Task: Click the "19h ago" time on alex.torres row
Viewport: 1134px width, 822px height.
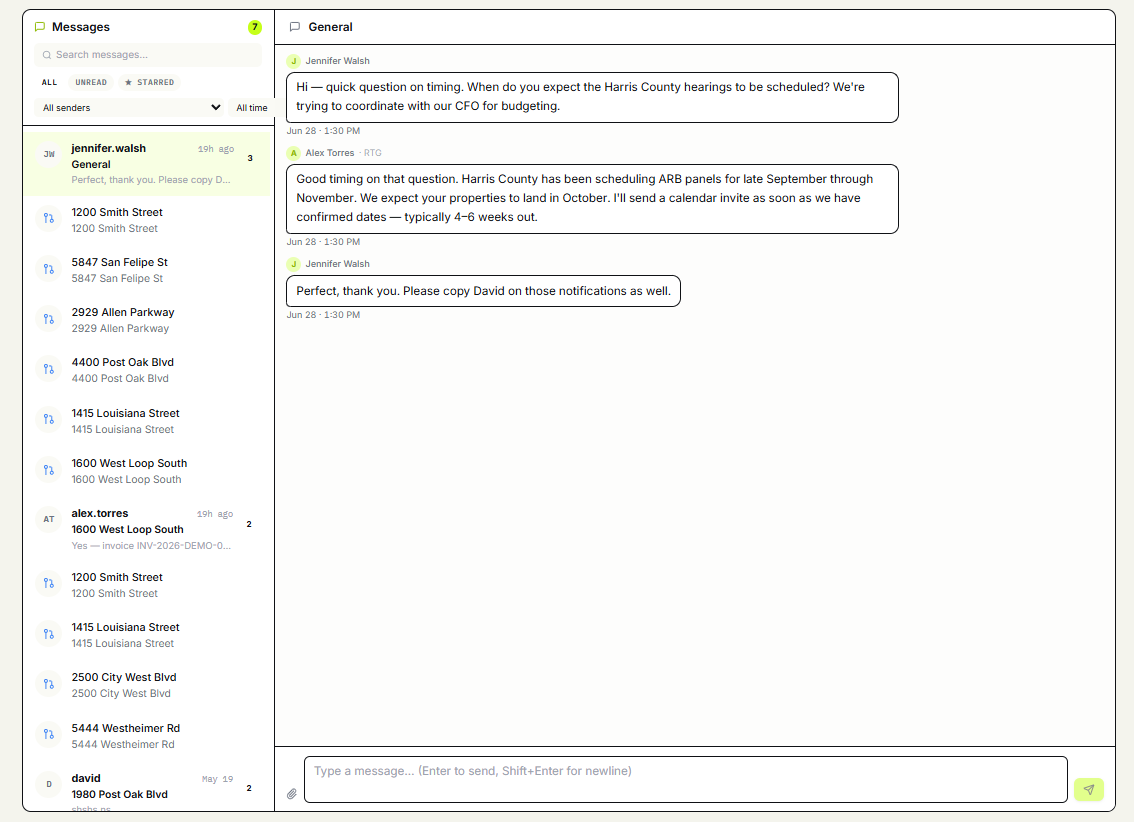Action: tap(215, 514)
